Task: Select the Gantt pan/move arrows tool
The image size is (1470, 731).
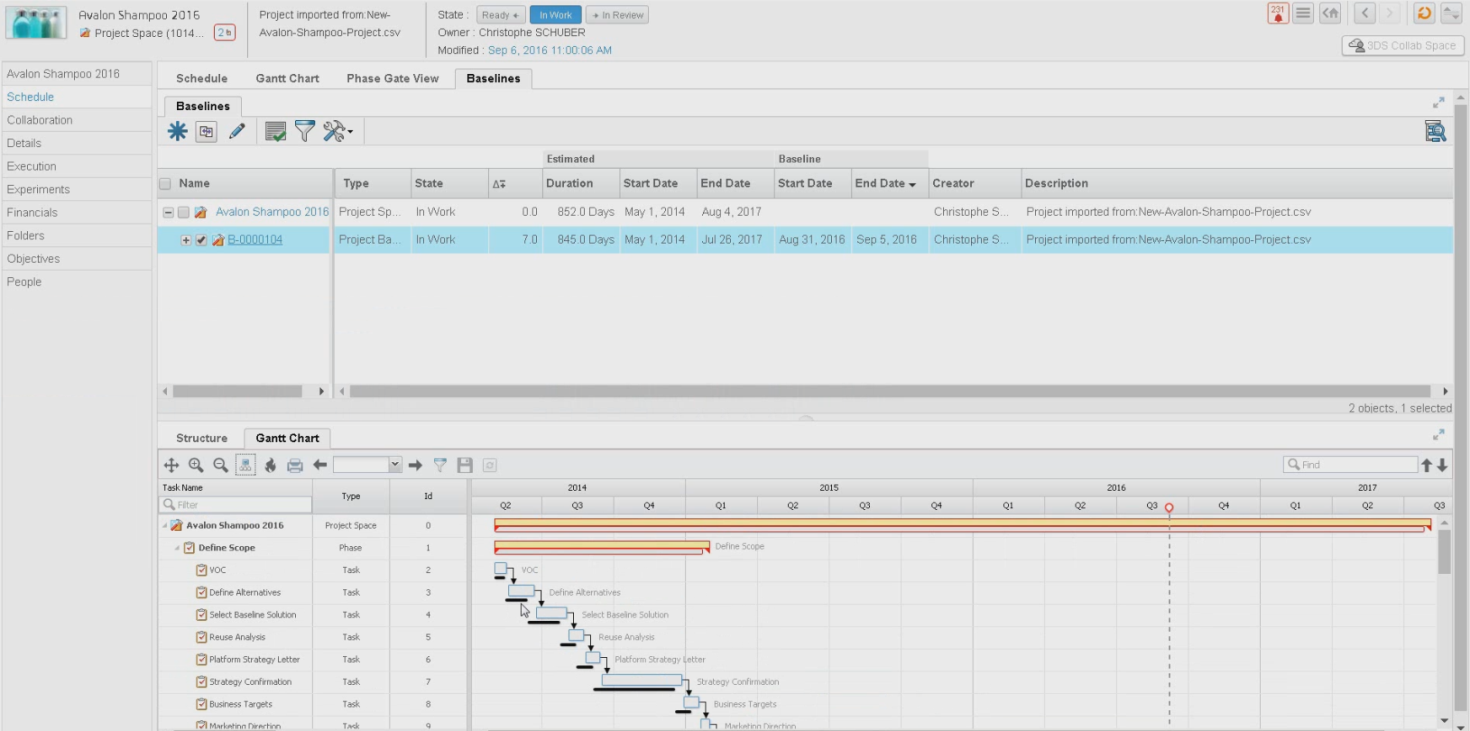Action: [x=171, y=465]
